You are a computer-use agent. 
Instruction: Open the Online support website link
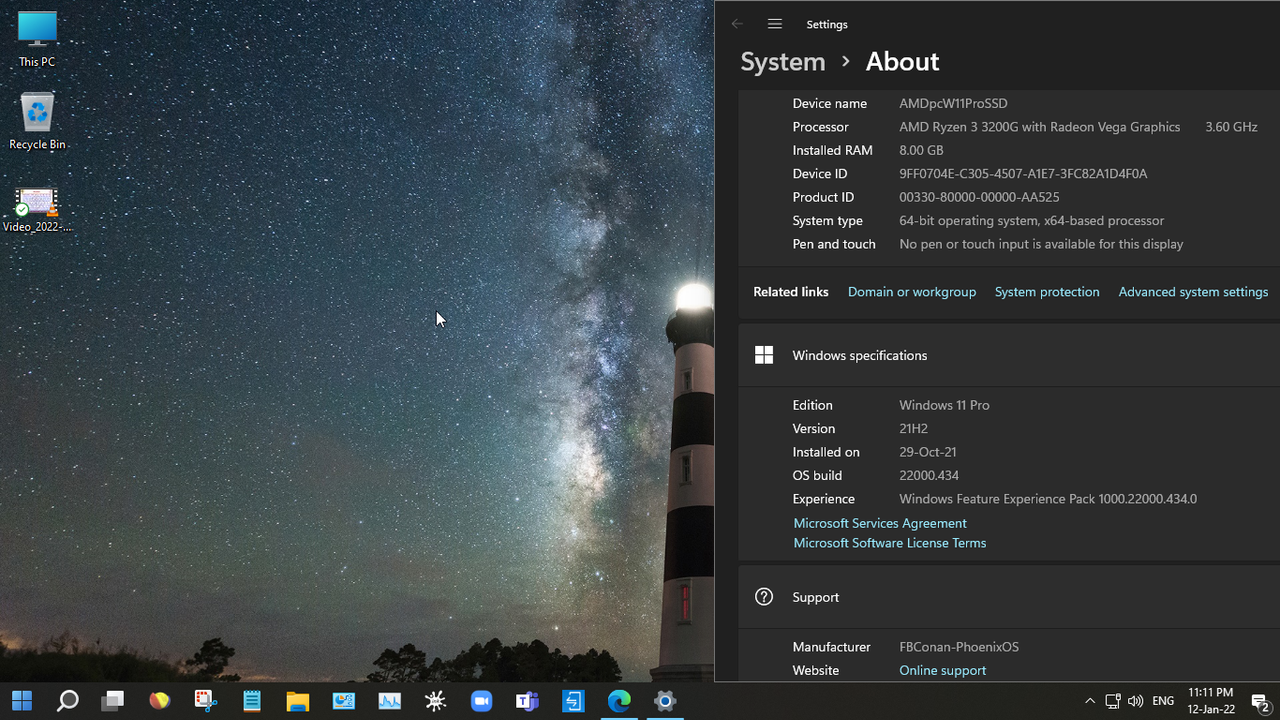tap(943, 670)
